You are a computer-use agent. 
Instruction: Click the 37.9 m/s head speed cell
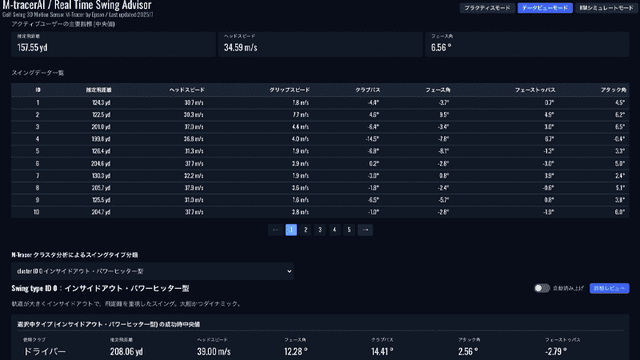pyautogui.click(x=194, y=188)
